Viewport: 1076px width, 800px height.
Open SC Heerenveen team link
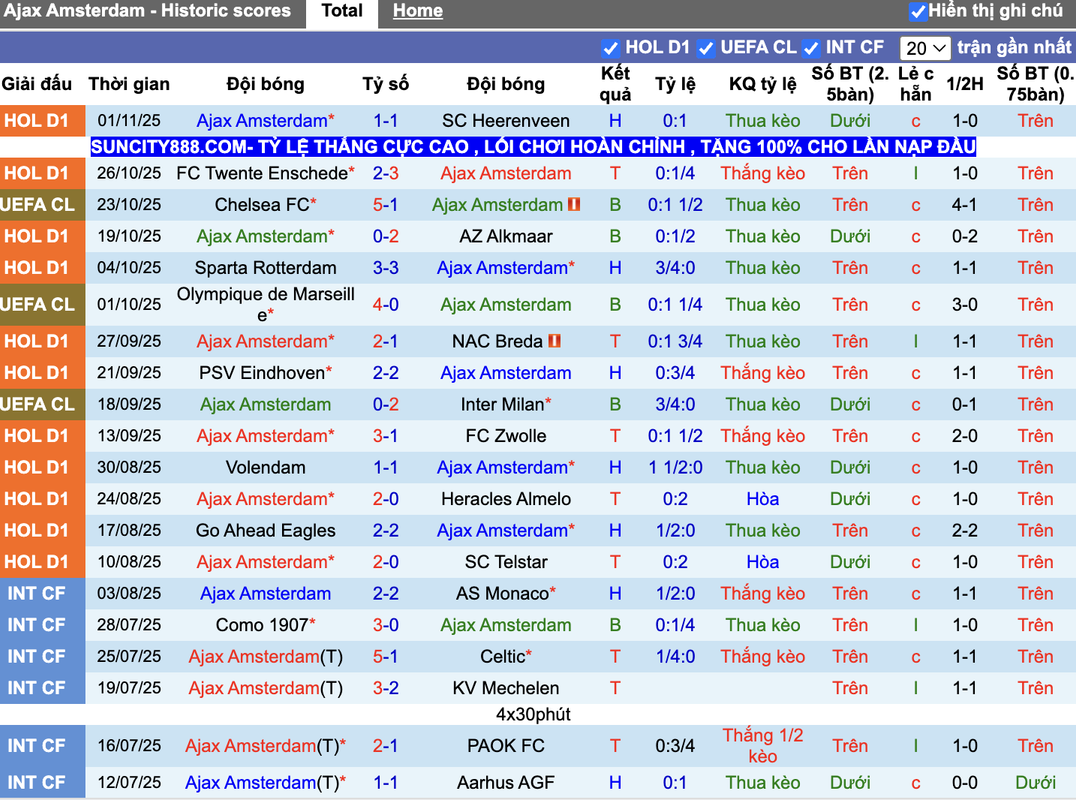[x=506, y=121]
